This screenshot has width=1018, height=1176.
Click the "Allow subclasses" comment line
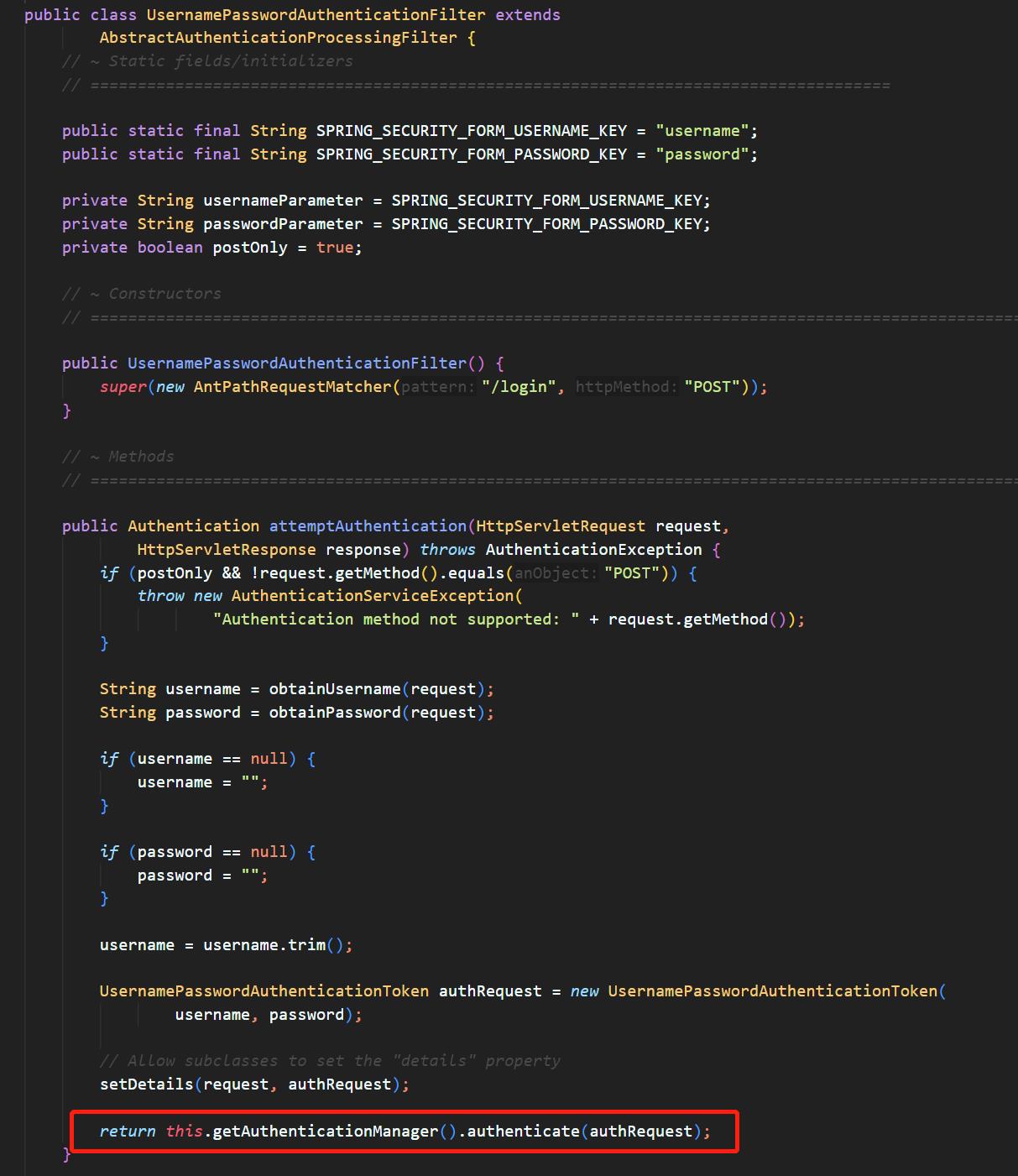[330, 1061]
